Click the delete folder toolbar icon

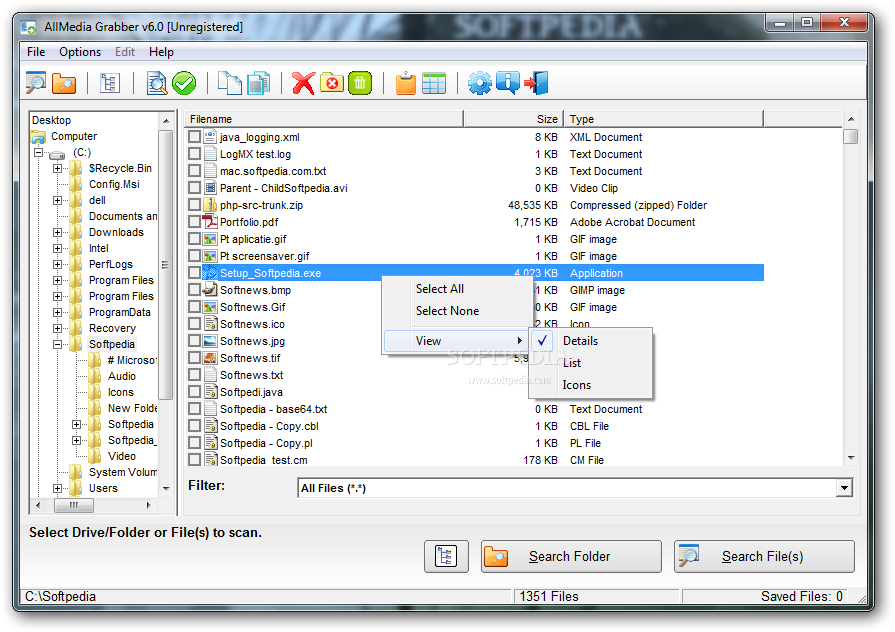332,83
